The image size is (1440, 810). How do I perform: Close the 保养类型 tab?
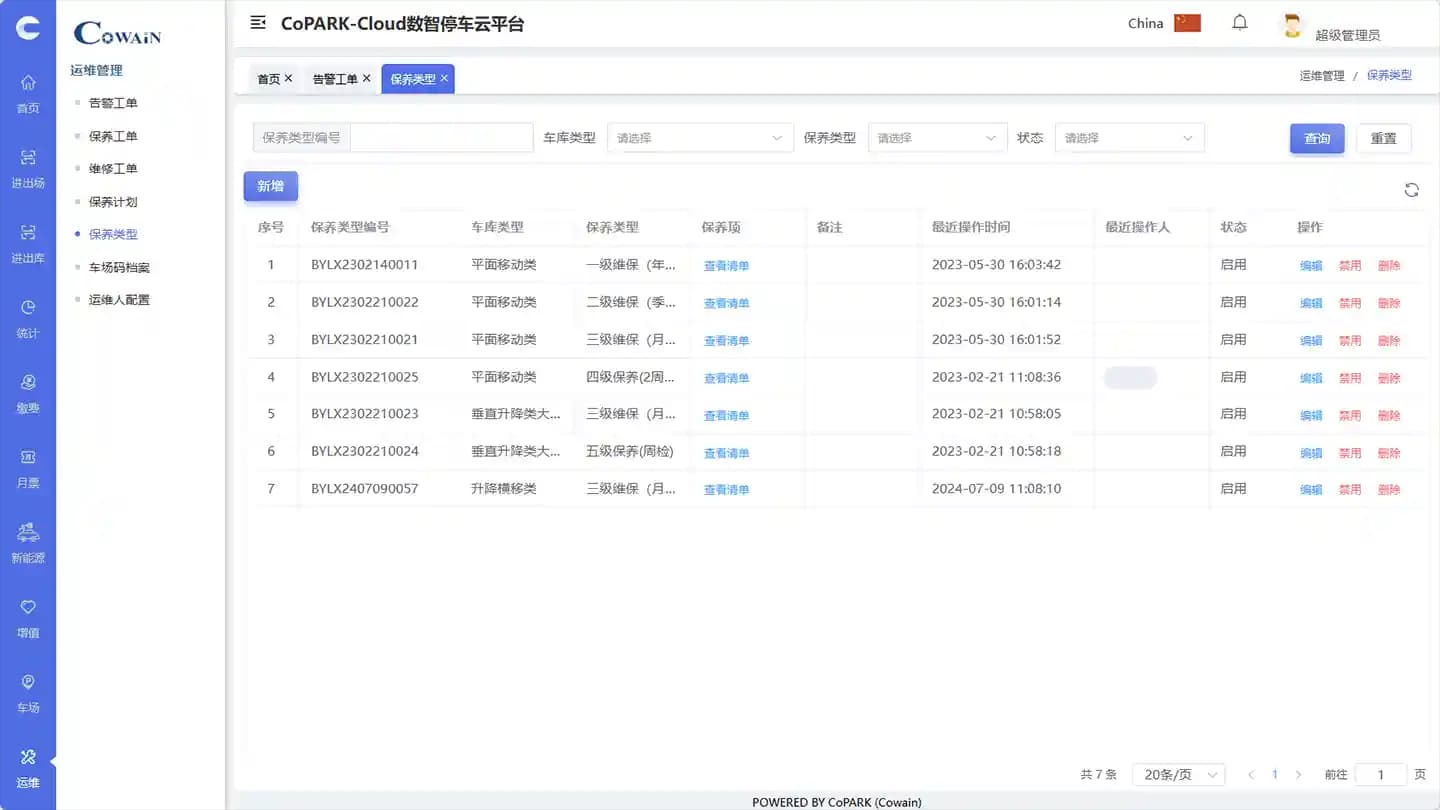pos(444,78)
